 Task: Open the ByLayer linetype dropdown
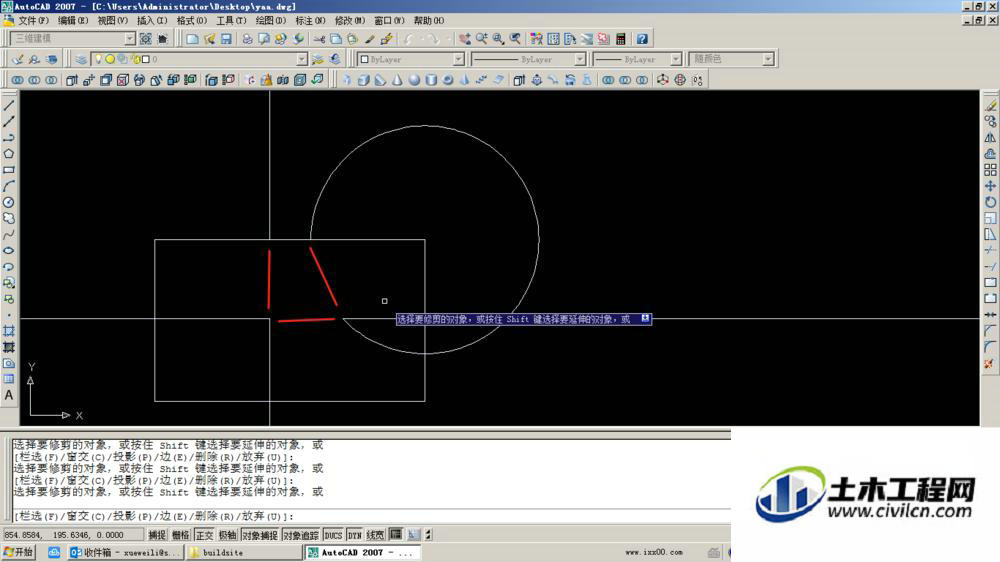(580, 59)
